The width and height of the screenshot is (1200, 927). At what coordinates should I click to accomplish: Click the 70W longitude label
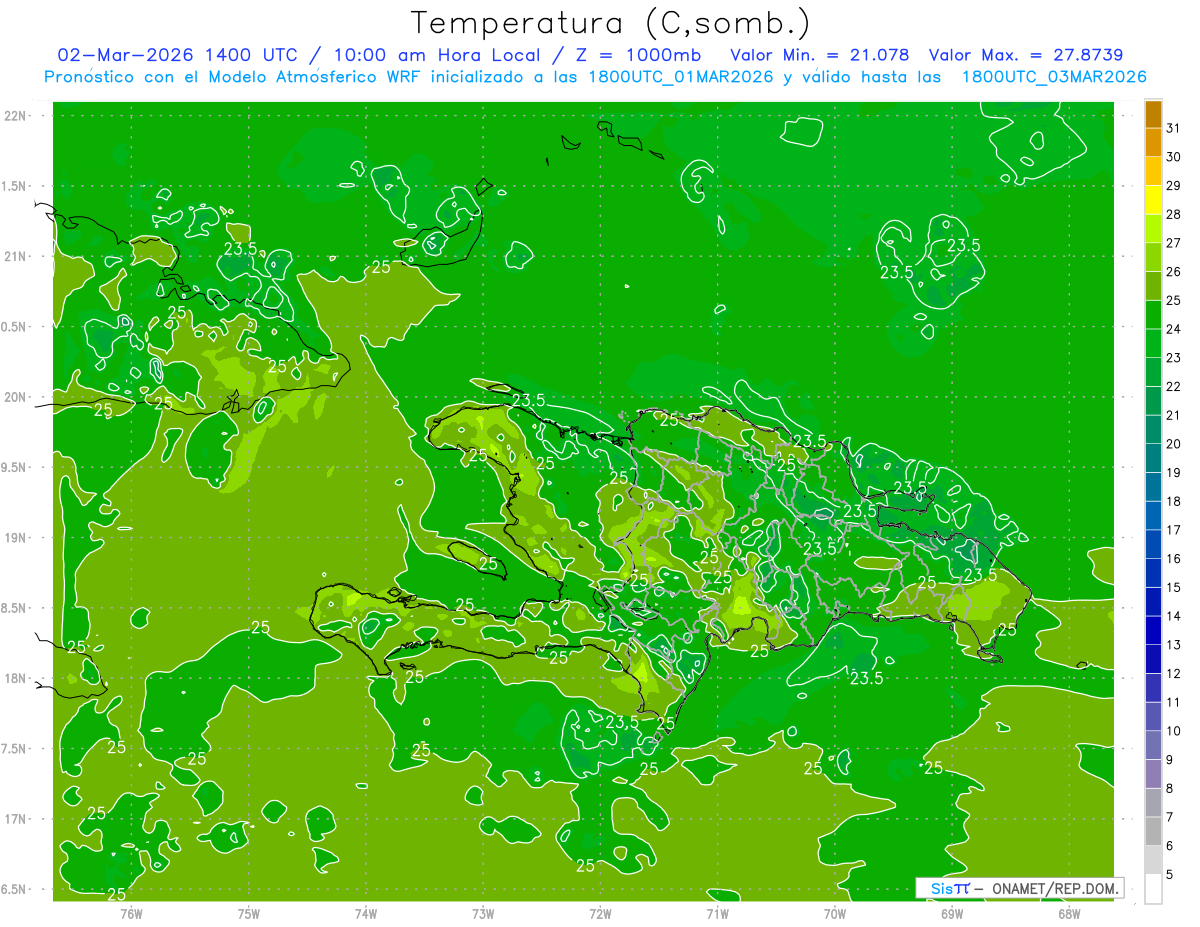835,913
